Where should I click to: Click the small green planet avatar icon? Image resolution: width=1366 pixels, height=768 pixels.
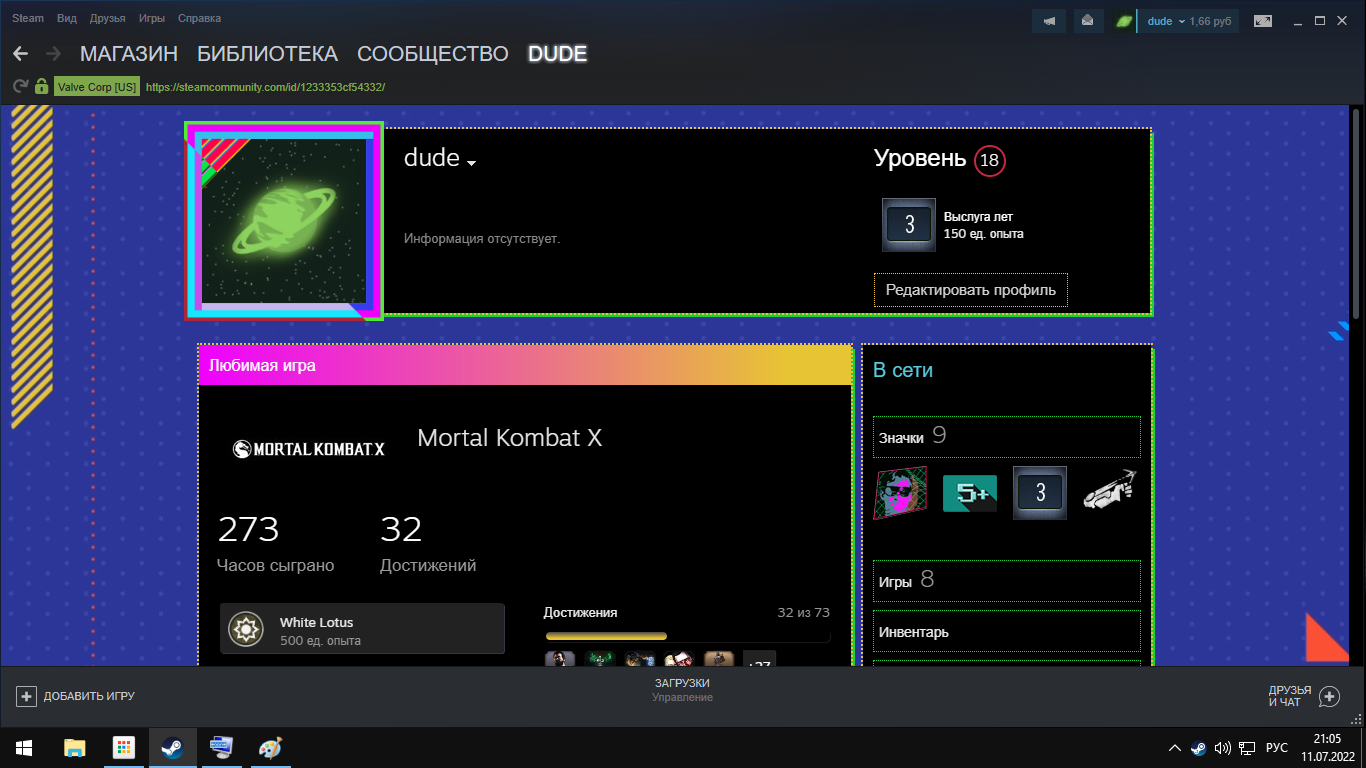(1125, 21)
